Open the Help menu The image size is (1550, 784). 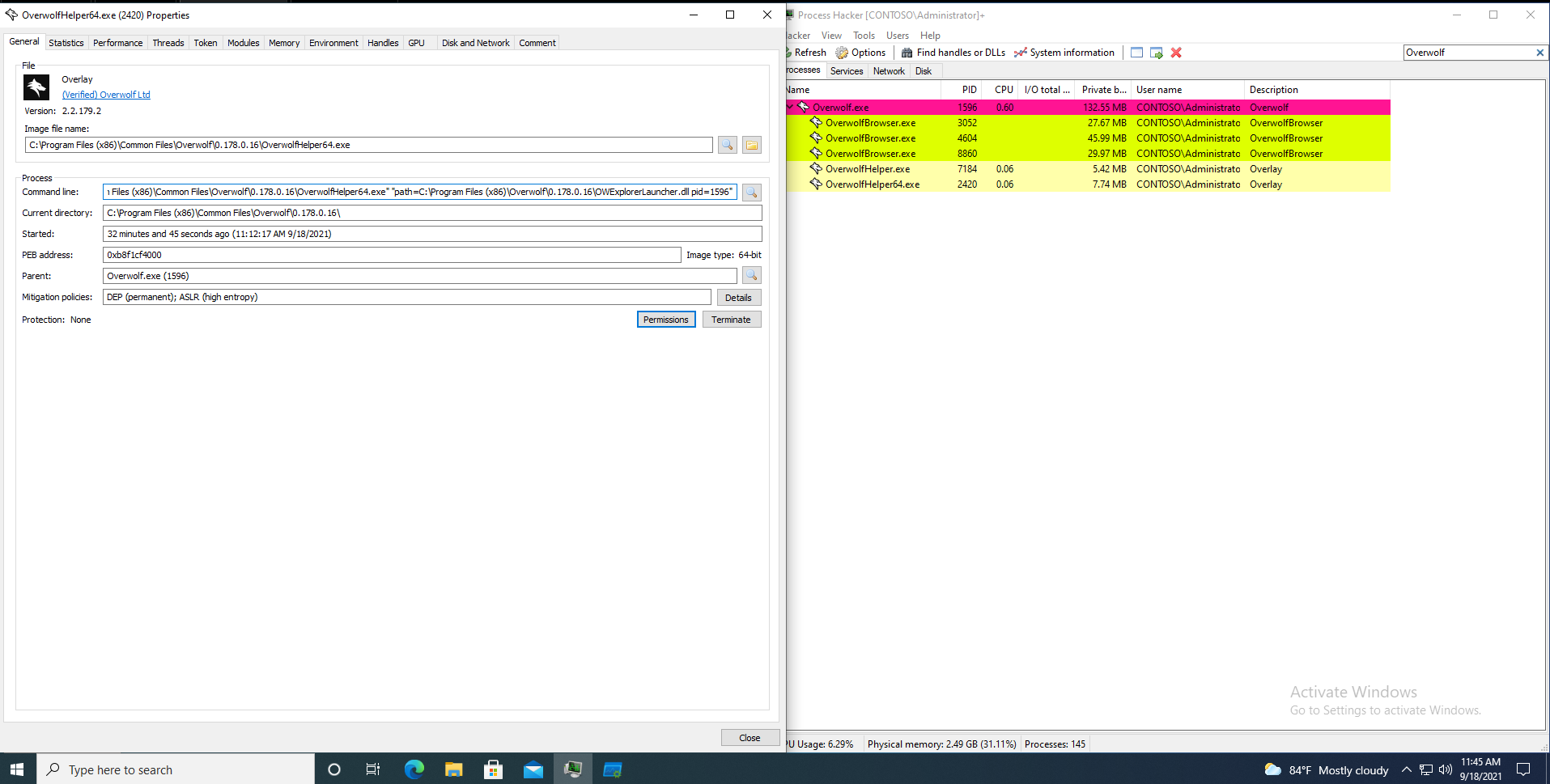pyautogui.click(x=930, y=36)
